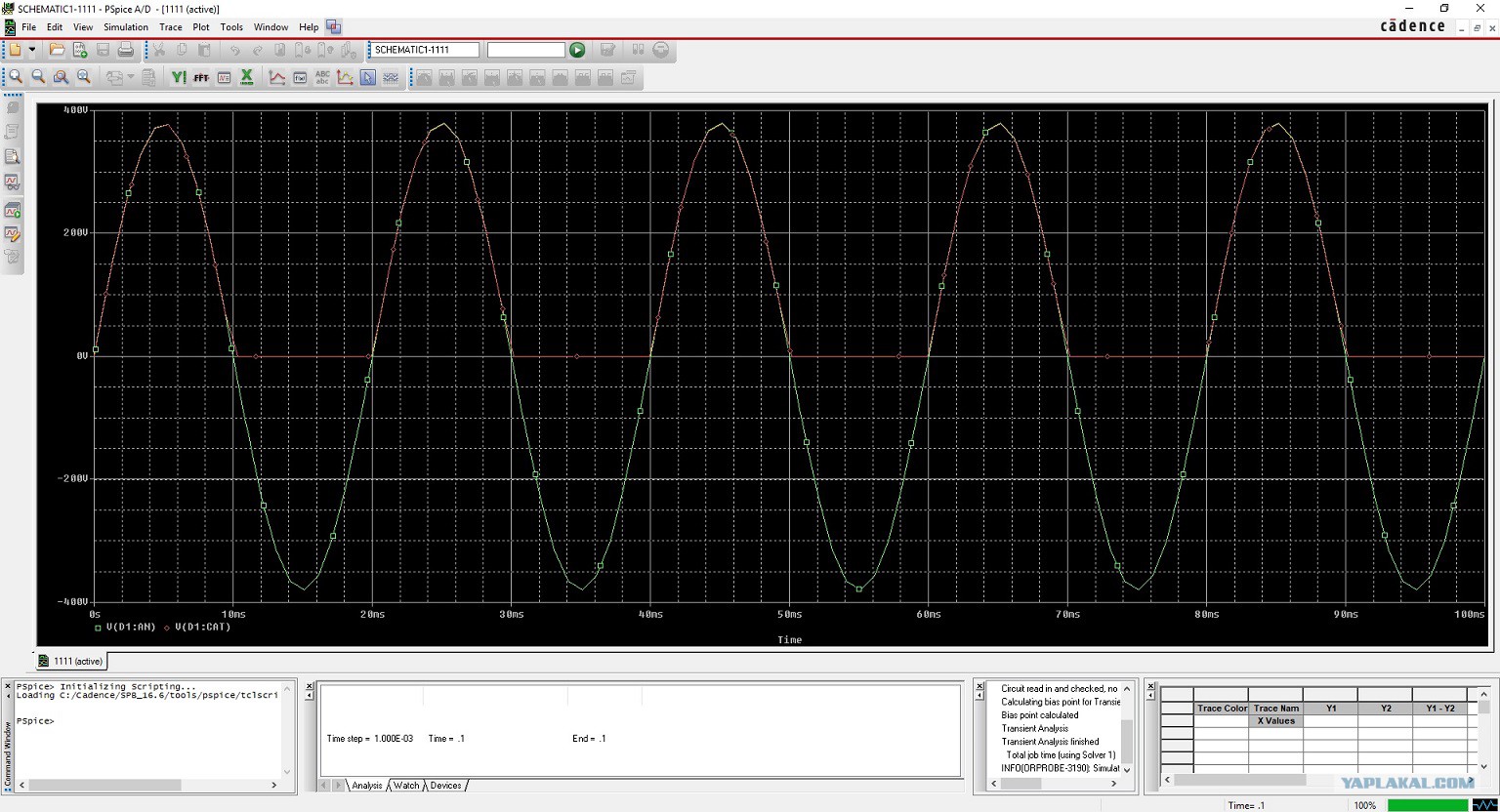This screenshot has height=812, width=1500.
Task: Close the cursor table pane
Action: click(1150, 687)
